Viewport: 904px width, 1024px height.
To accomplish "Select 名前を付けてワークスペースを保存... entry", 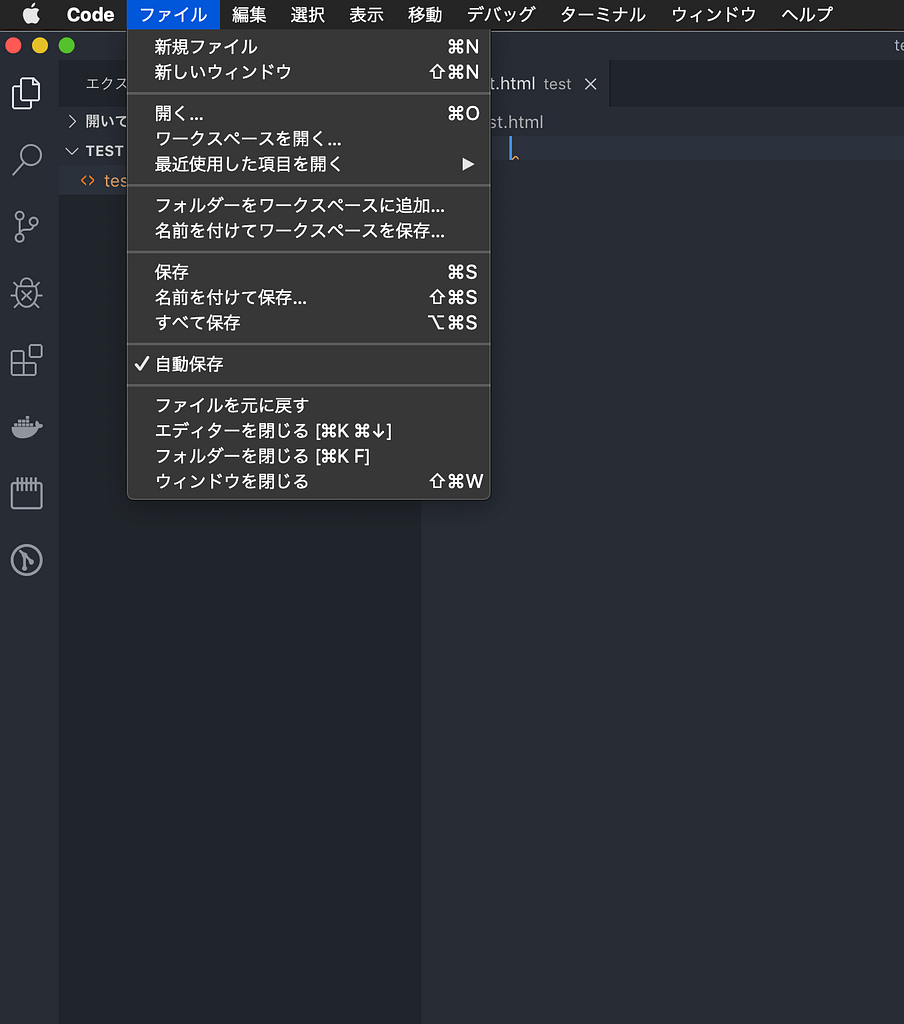I will pyautogui.click(x=308, y=231).
